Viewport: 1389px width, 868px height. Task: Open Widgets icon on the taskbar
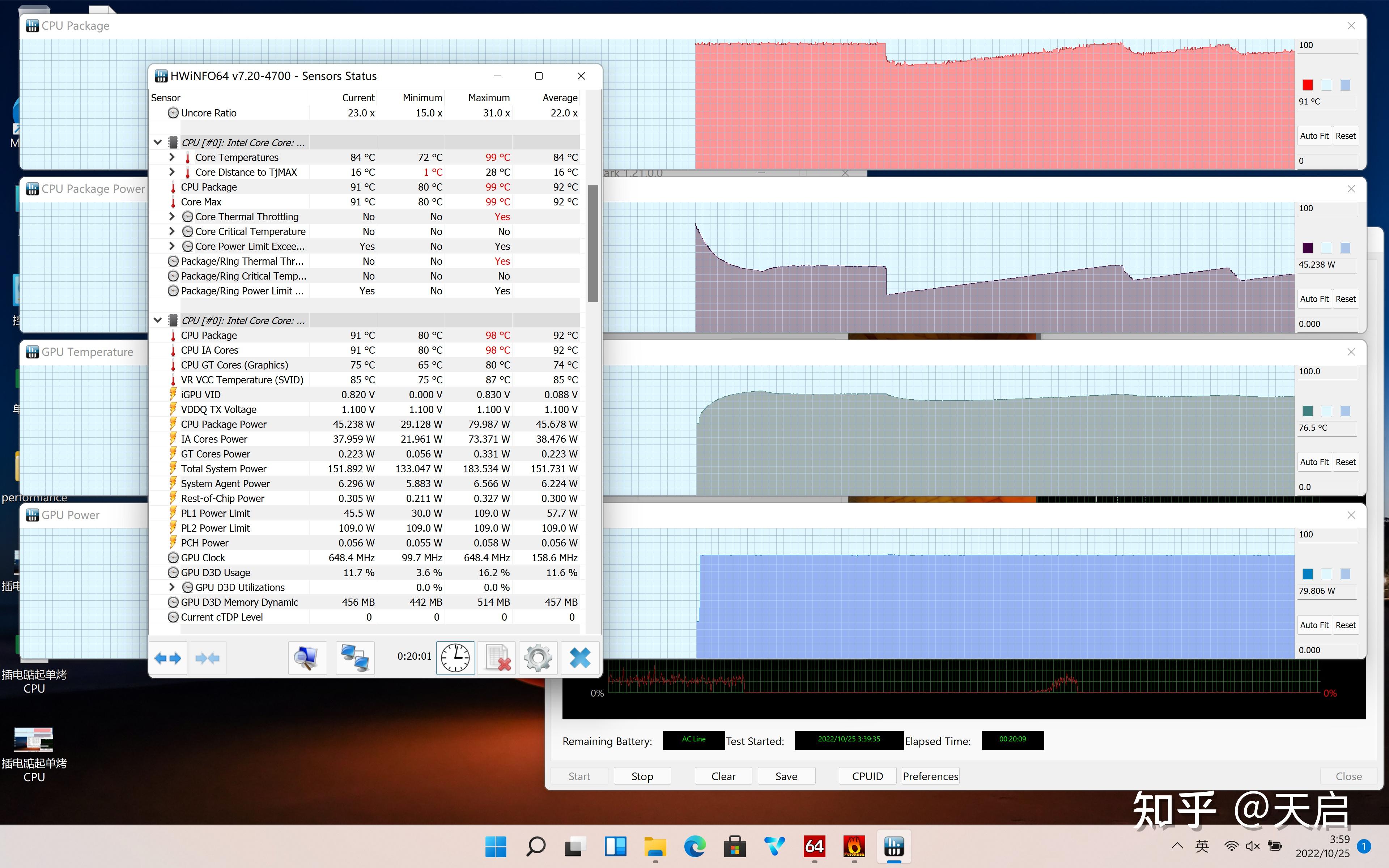click(x=615, y=846)
